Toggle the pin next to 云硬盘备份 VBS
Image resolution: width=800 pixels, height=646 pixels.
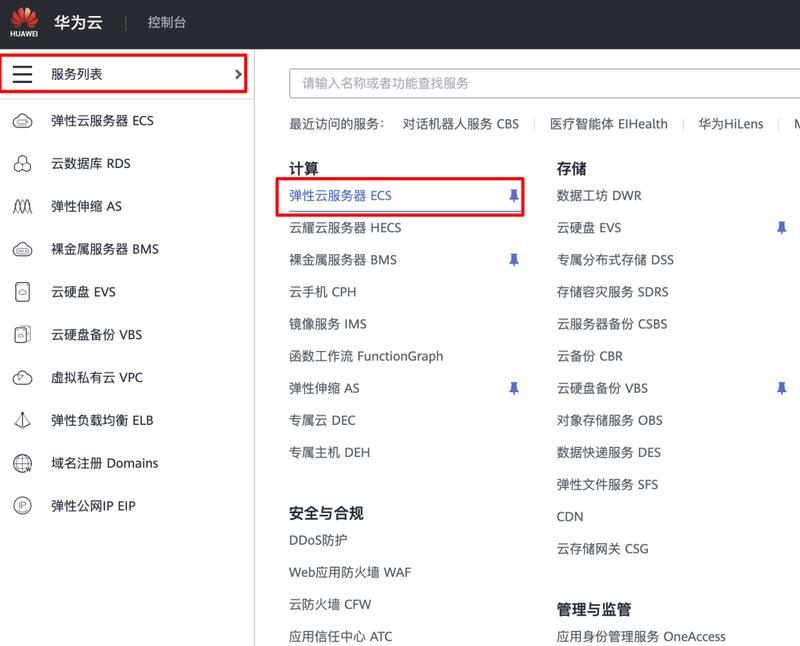click(x=781, y=388)
